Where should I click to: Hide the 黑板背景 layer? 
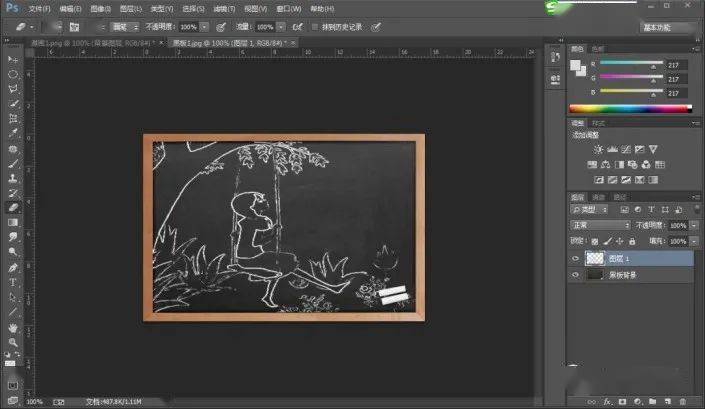click(x=575, y=275)
